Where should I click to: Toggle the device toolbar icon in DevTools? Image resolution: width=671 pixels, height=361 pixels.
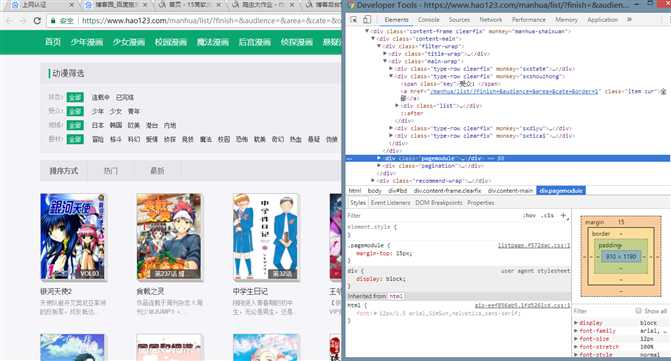point(367,20)
